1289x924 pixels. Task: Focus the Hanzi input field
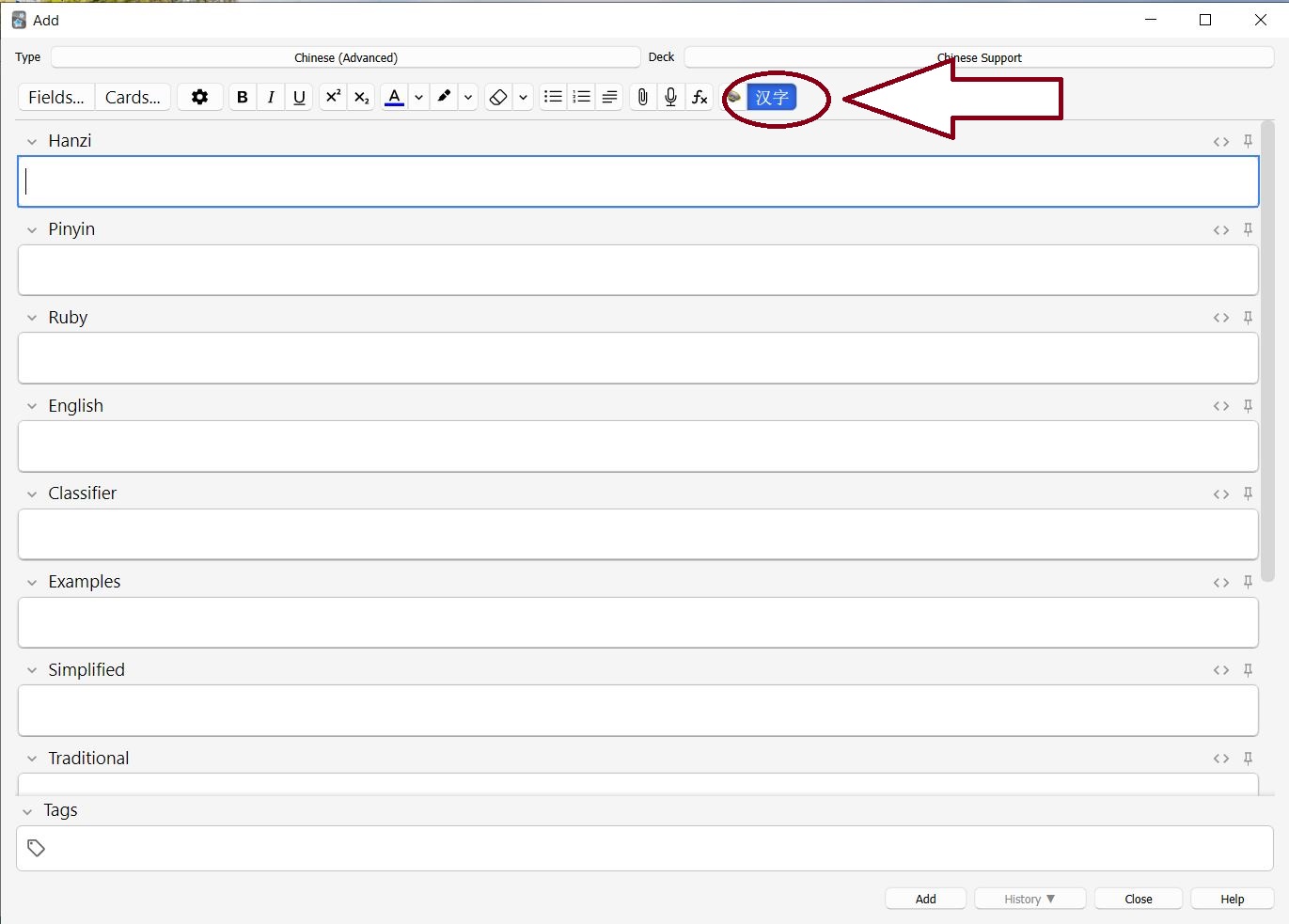click(638, 181)
